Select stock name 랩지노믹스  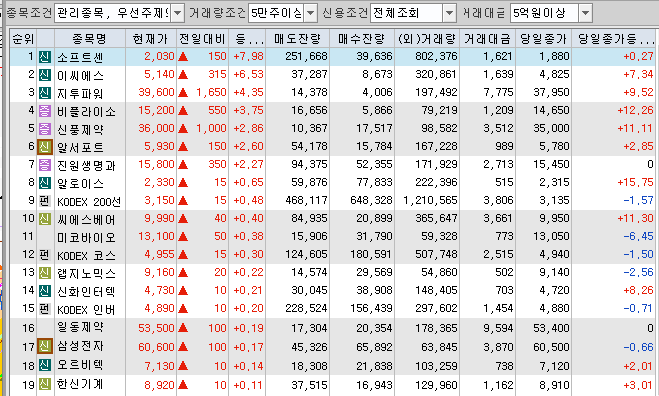click(x=86, y=274)
